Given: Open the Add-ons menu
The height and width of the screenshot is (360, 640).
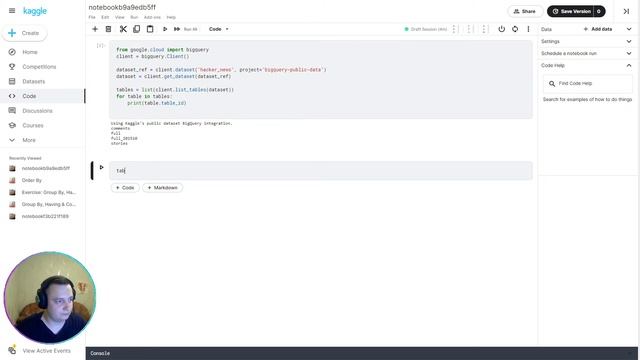Looking at the screenshot, I should click(152, 17).
